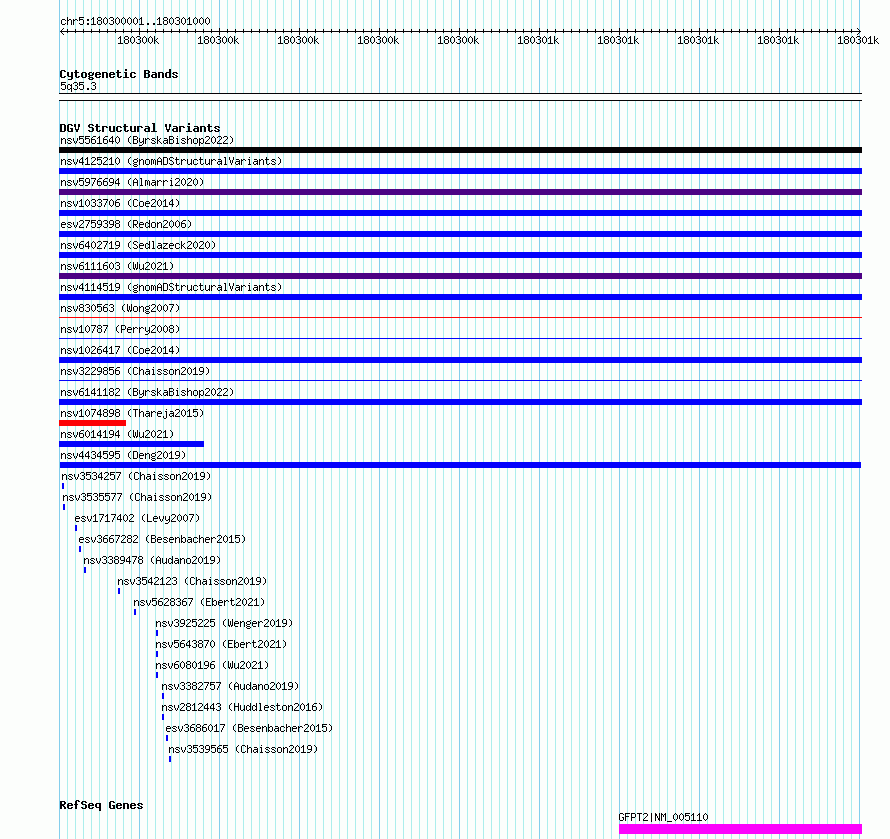
Task: Click nsv1026417 (Coe2014) variant label
Action: pos(120,350)
